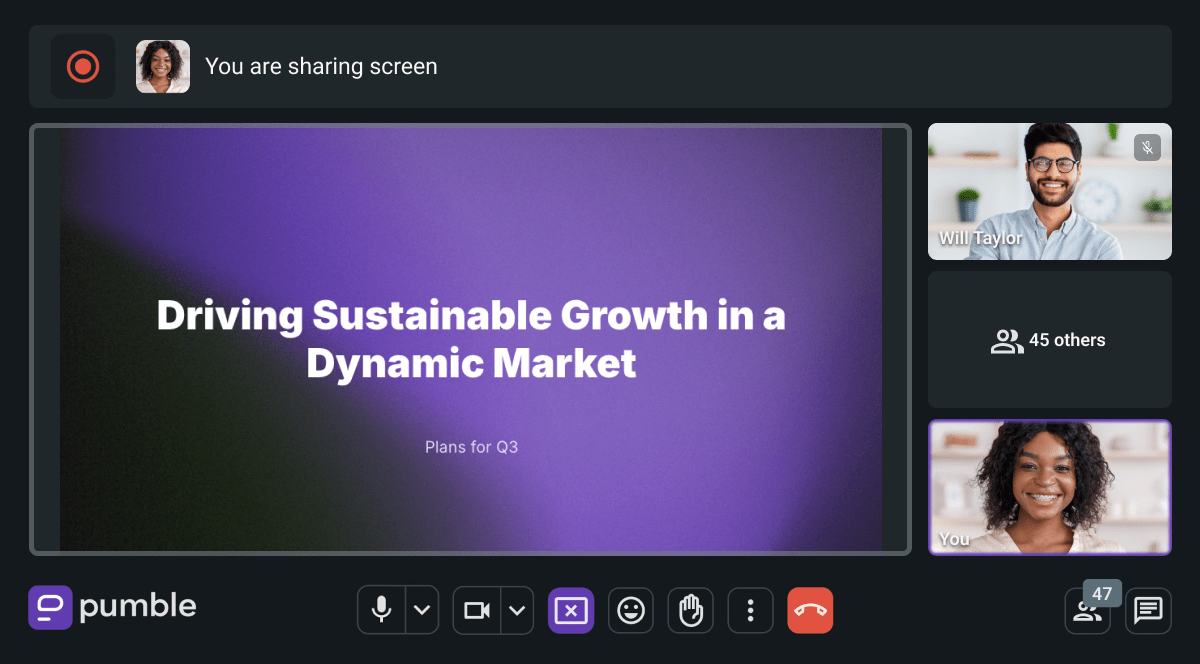The image size is (1200, 664).
Task: Hang up with the red phone button
Action: tap(810, 610)
